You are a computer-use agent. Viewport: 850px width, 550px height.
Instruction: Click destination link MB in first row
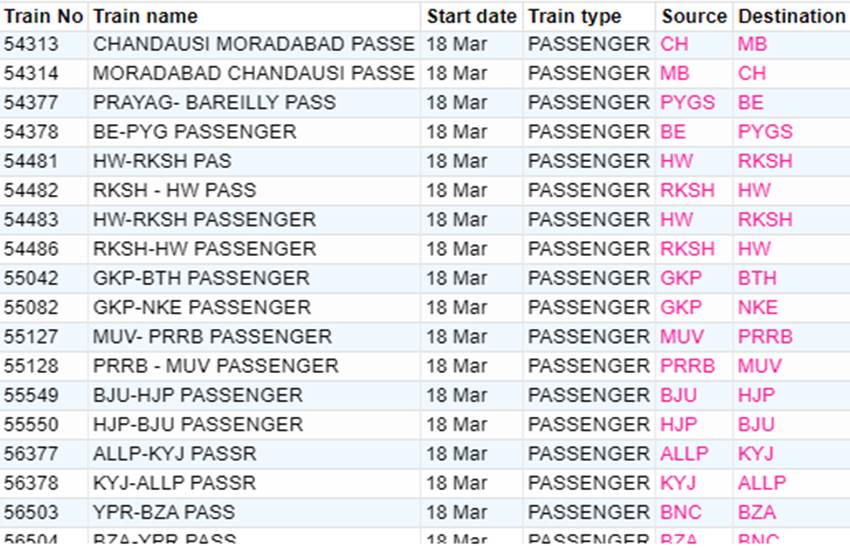(752, 44)
